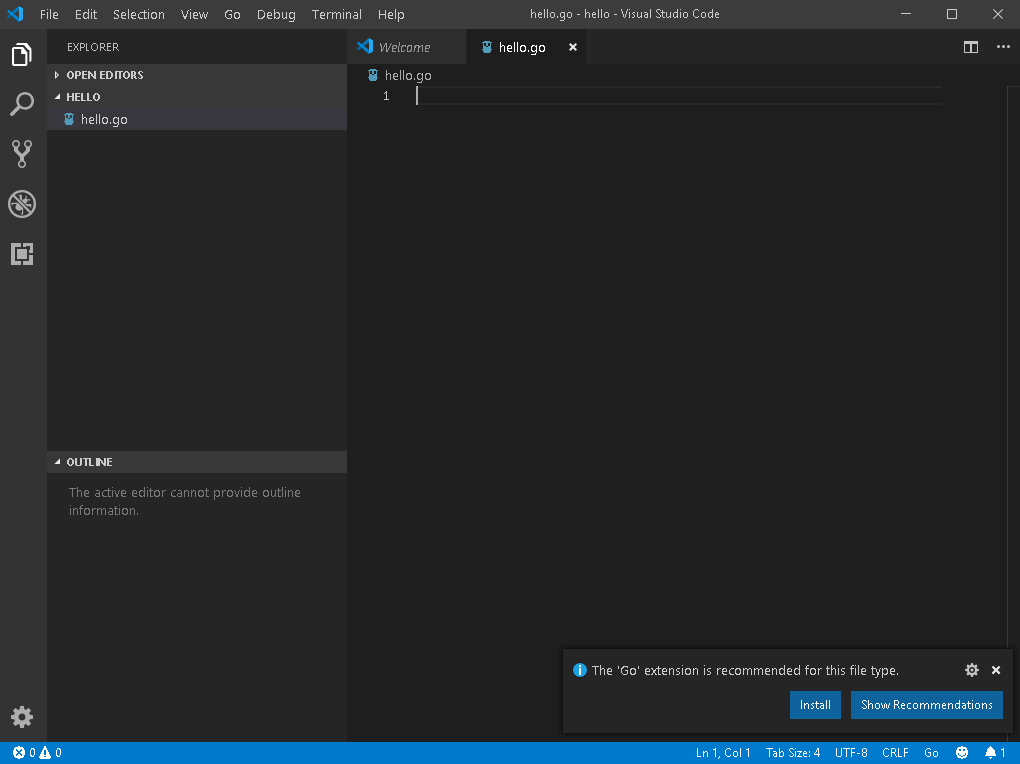The image size is (1020, 764).
Task: Change the CRLF line ending setting
Action: click(x=894, y=752)
